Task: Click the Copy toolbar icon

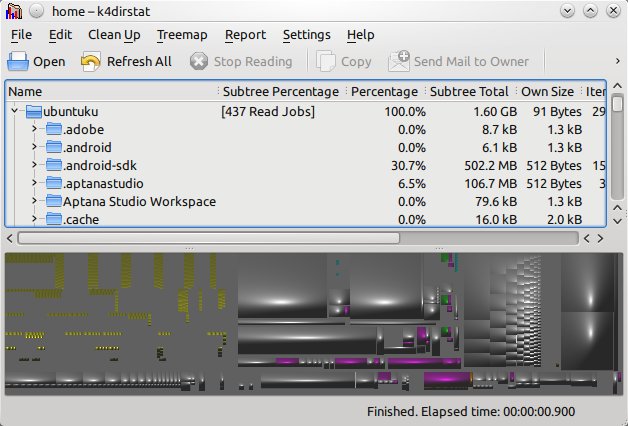Action: point(326,61)
